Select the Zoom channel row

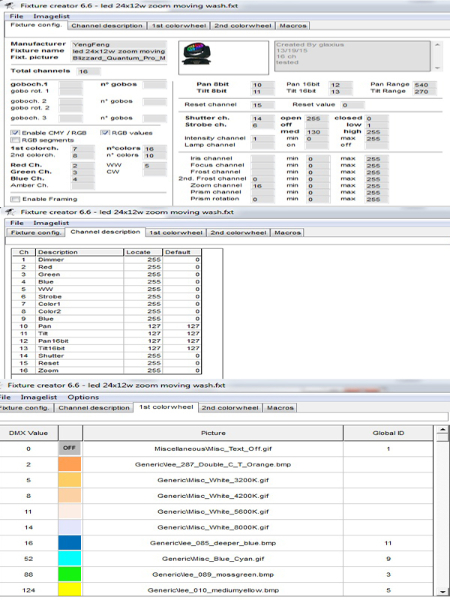tap(106, 370)
